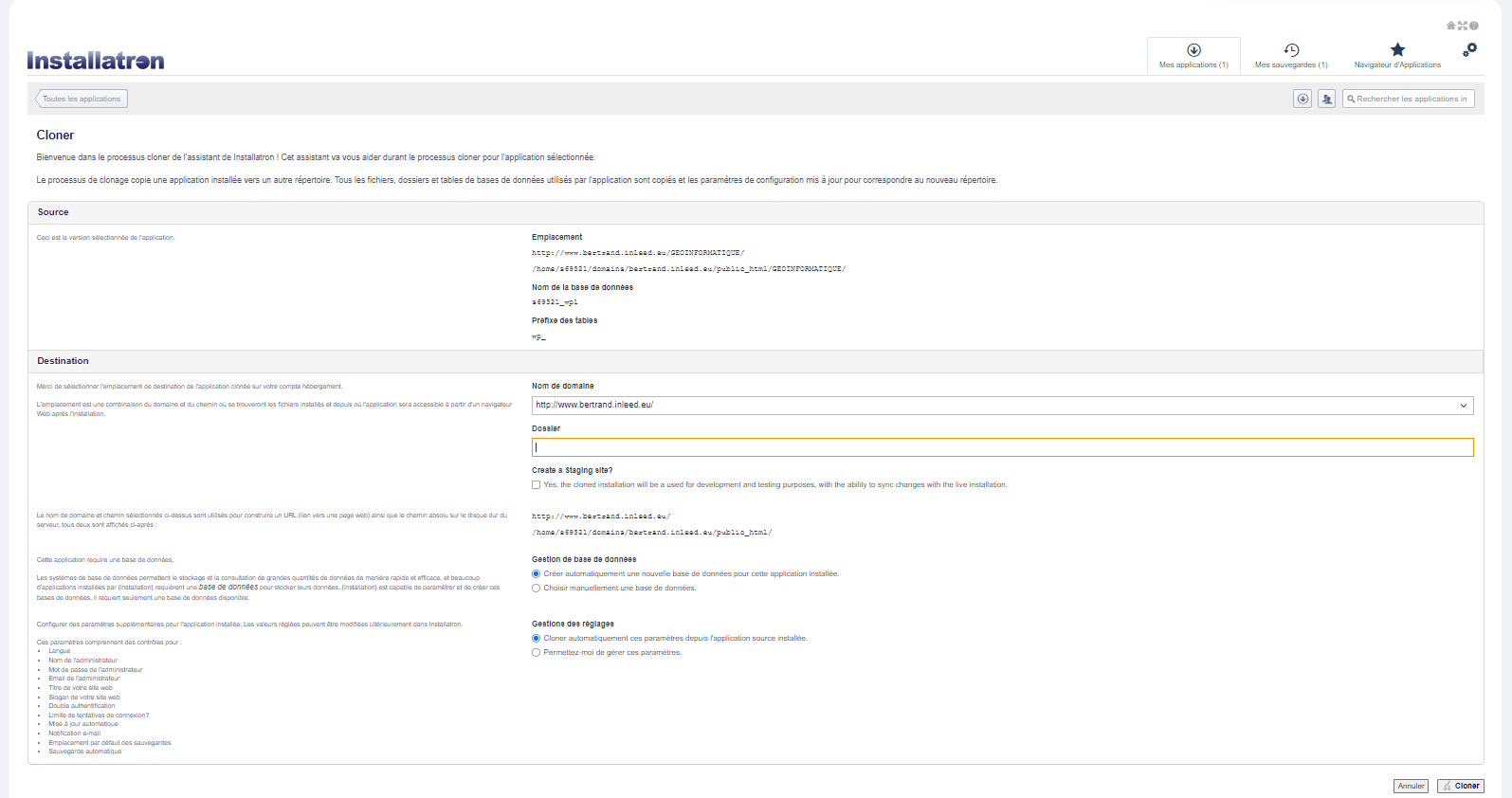The height and width of the screenshot is (798, 1512).
Task: Click inside the Dossier input field
Action: pyautogui.click(x=1002, y=447)
